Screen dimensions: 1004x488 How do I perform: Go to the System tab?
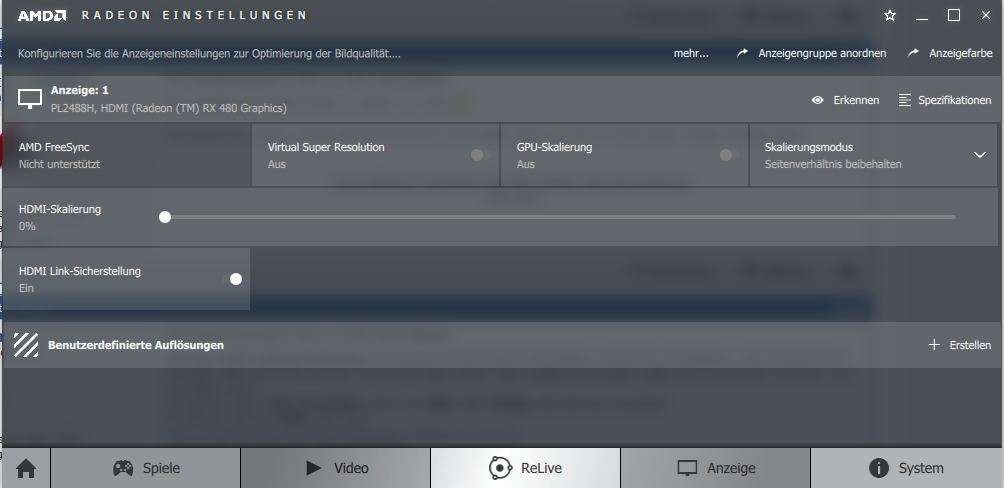point(907,468)
